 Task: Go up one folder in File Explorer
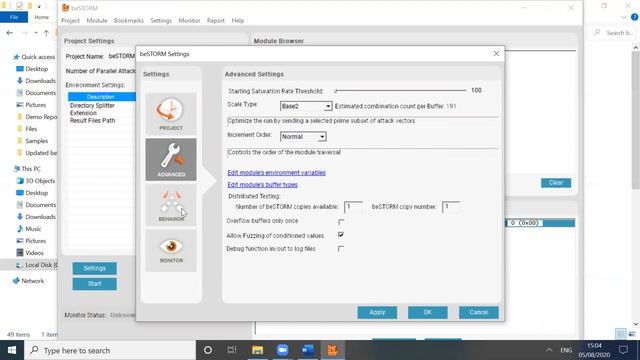(x=46, y=33)
